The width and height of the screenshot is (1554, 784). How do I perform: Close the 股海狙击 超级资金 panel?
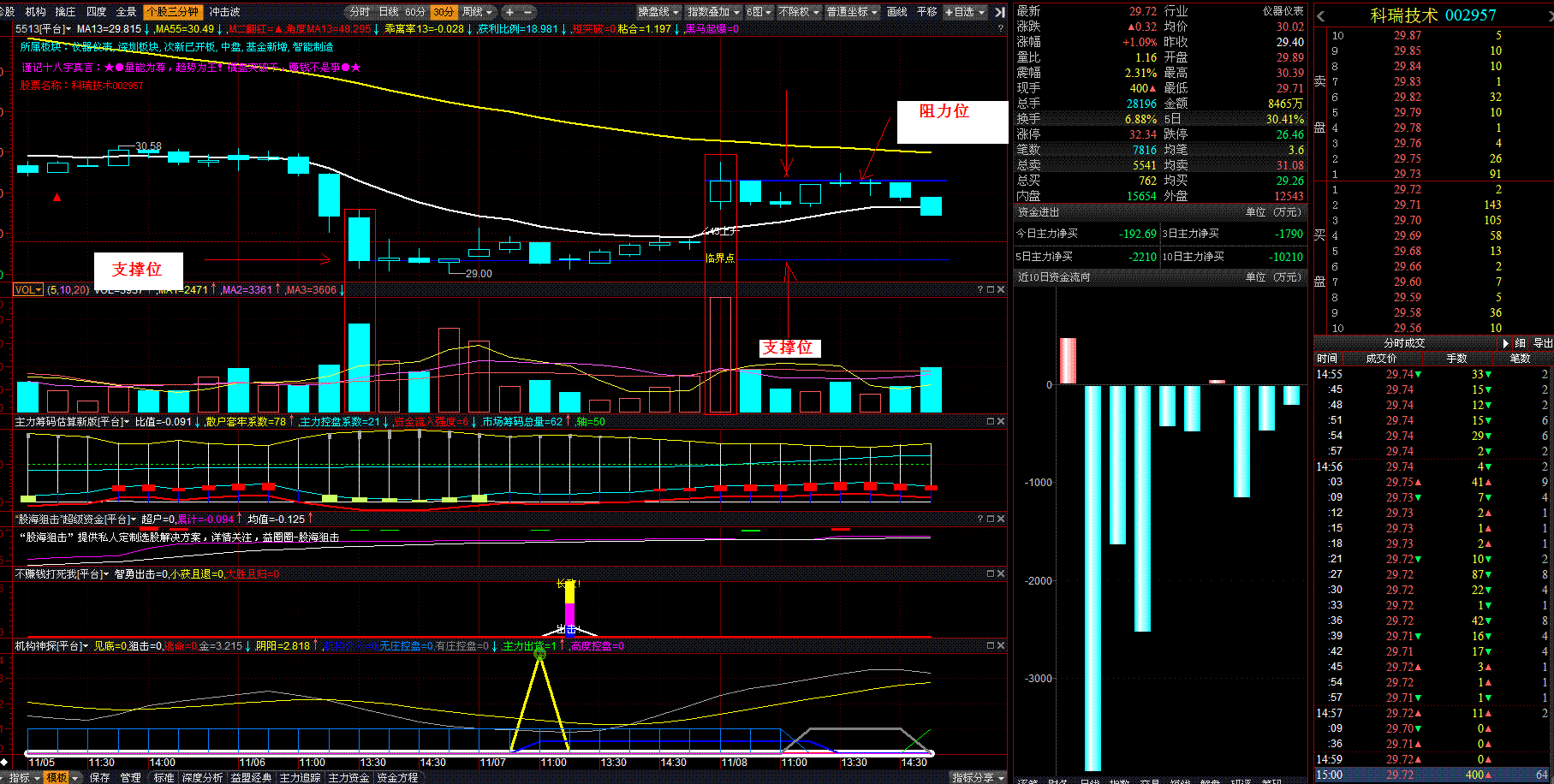[x=1001, y=519]
